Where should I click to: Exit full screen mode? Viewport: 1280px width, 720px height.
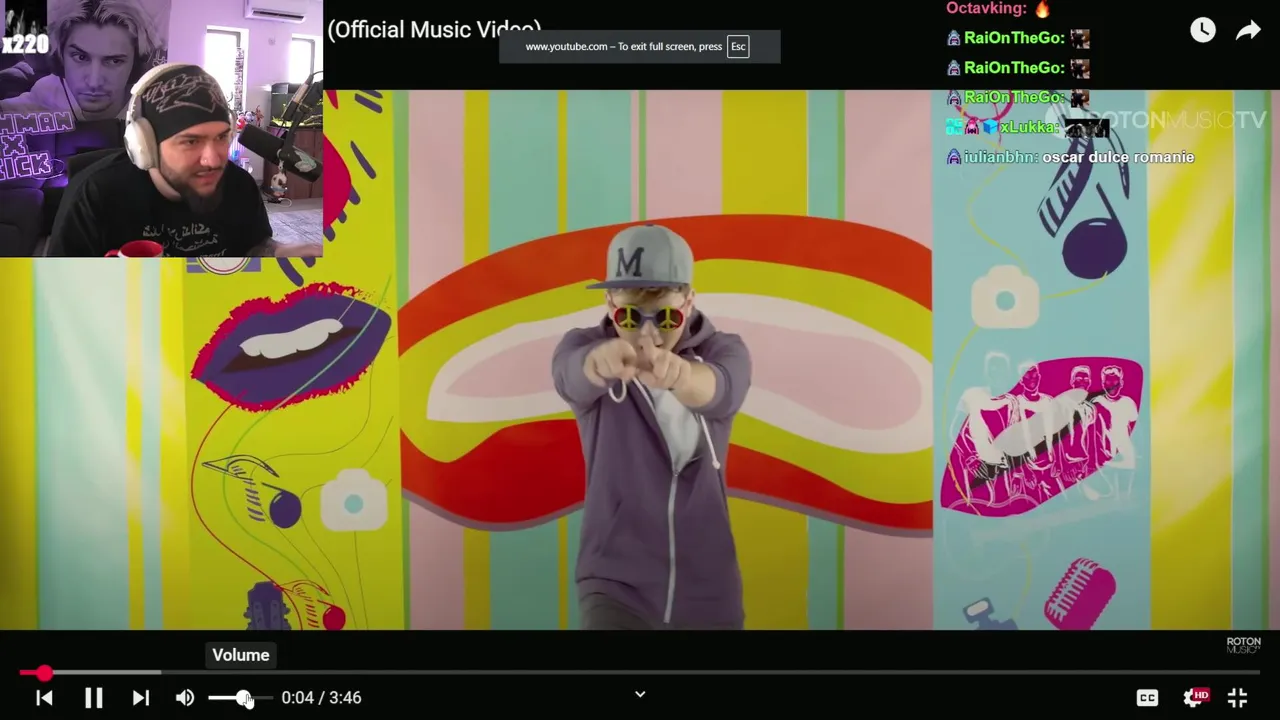[x=1237, y=698]
